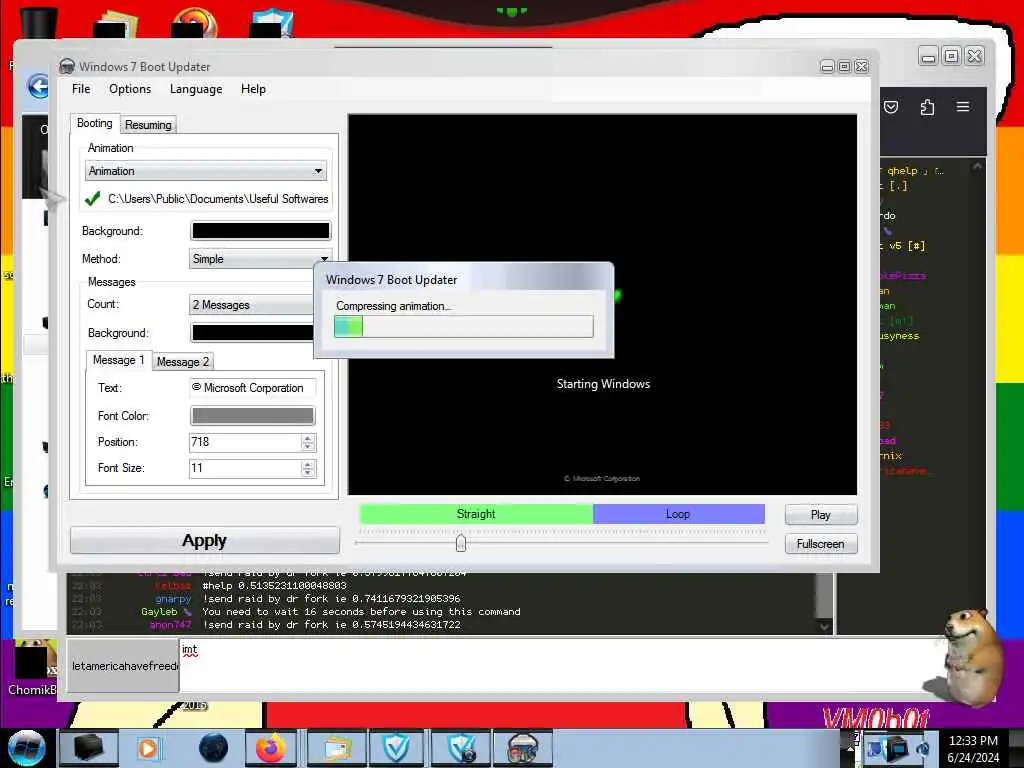This screenshot has height=768, width=1024.
Task: Click the dark globe taskbar icon
Action: [213, 748]
